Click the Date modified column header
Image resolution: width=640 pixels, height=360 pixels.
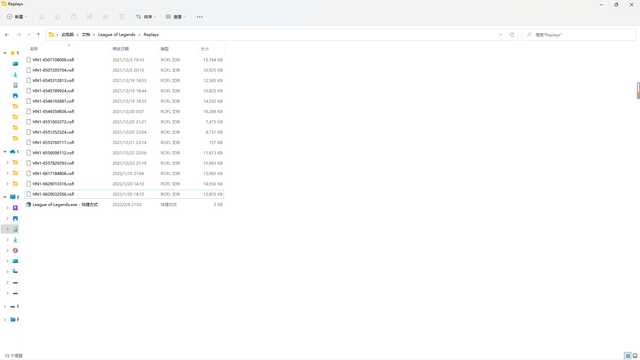[120, 49]
